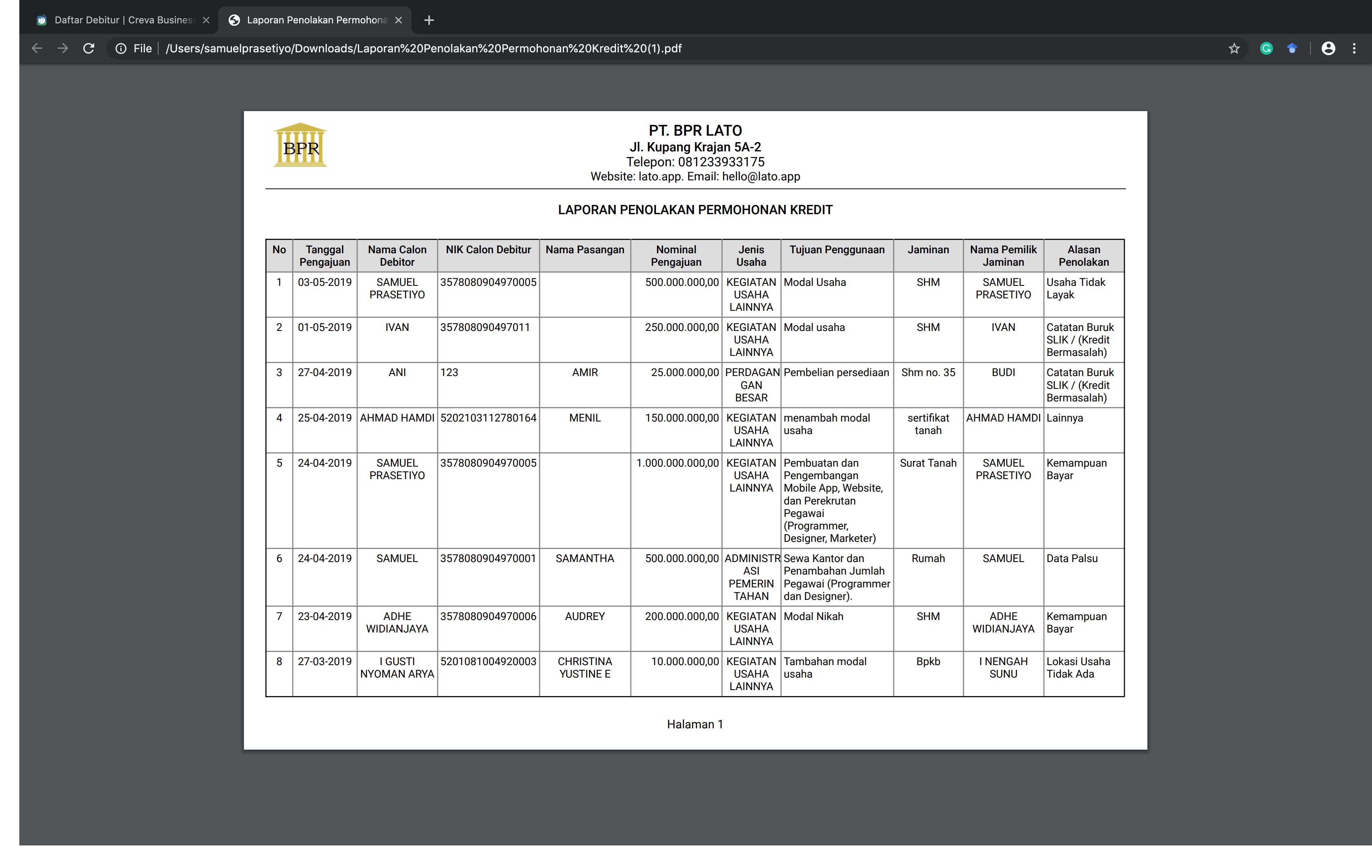This screenshot has width=1372, height=868.
Task: Select amount 250.000.000,00 in row 2
Action: tap(682, 327)
